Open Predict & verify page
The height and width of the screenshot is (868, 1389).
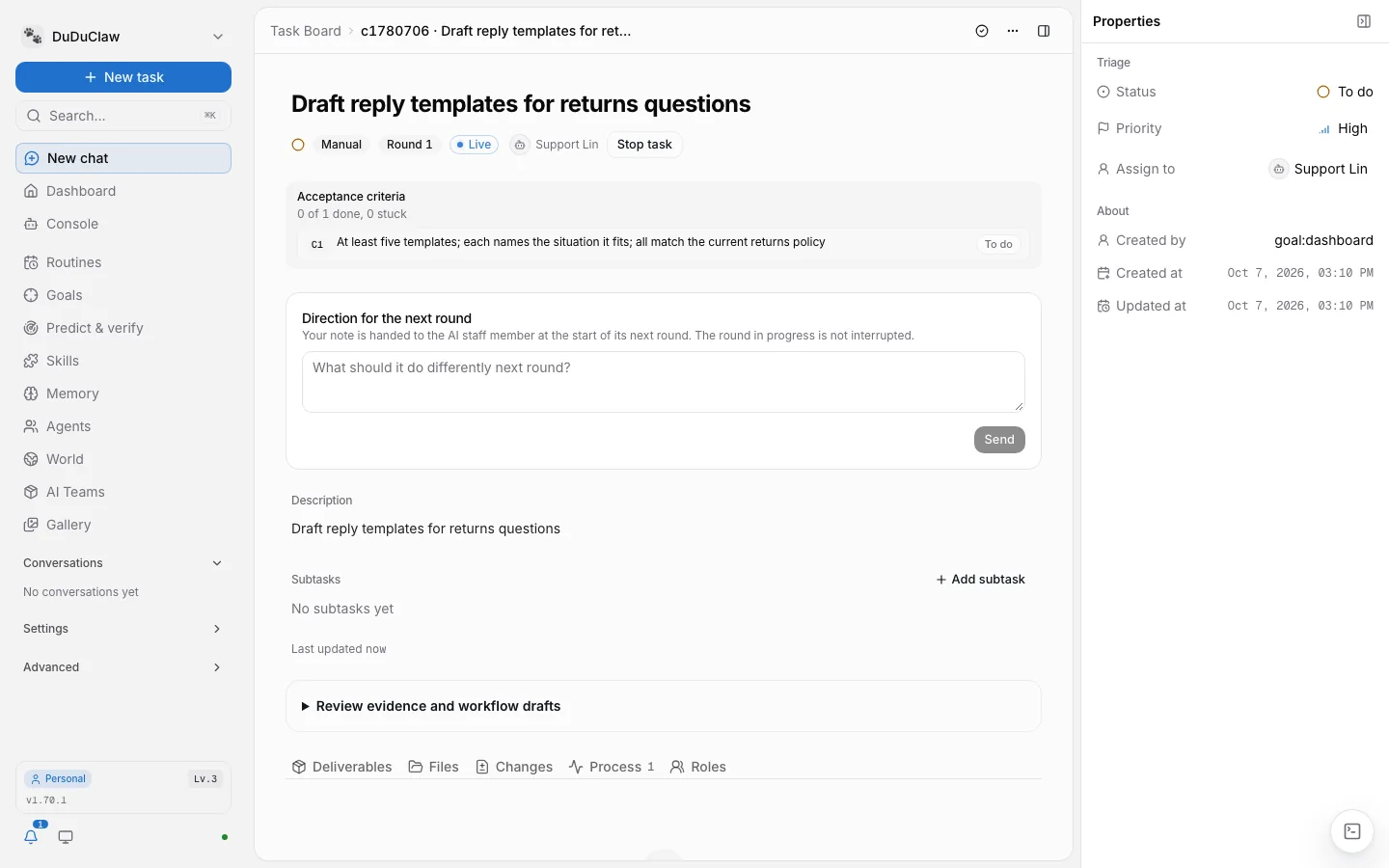tap(123, 328)
